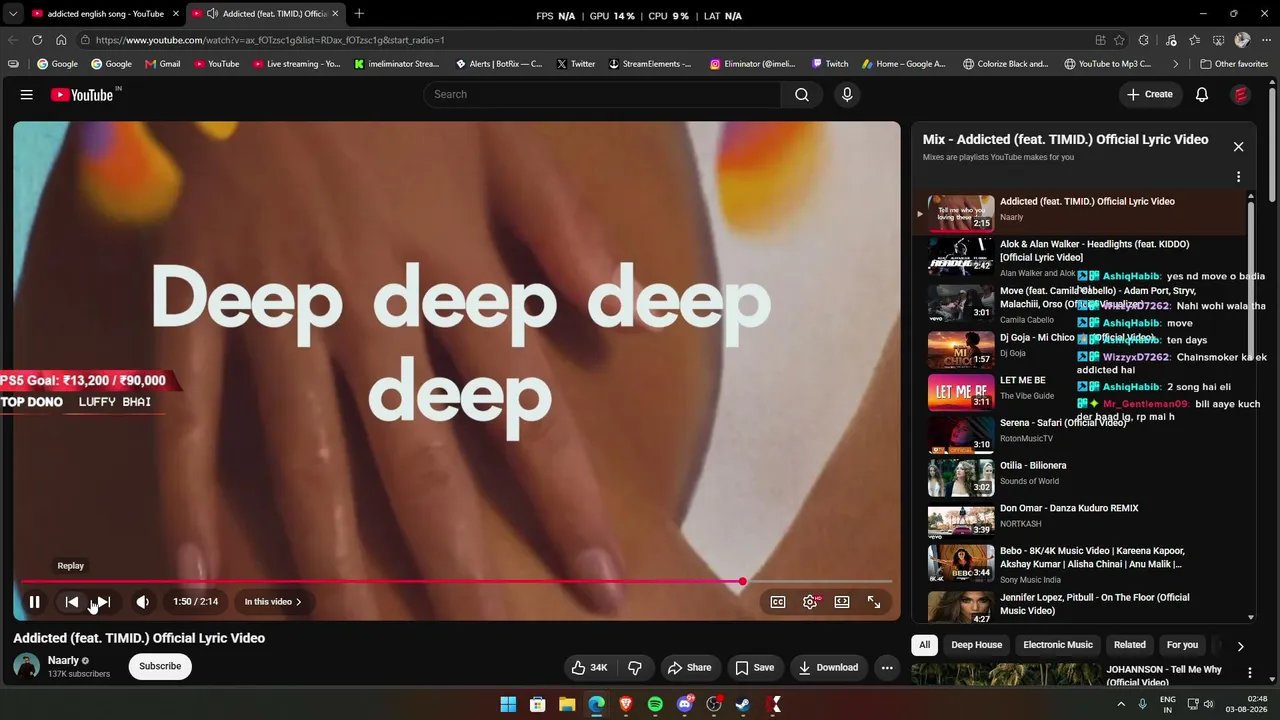Image resolution: width=1280 pixels, height=720 pixels.
Task: Open Brave browser from the taskbar
Action: click(x=626, y=705)
